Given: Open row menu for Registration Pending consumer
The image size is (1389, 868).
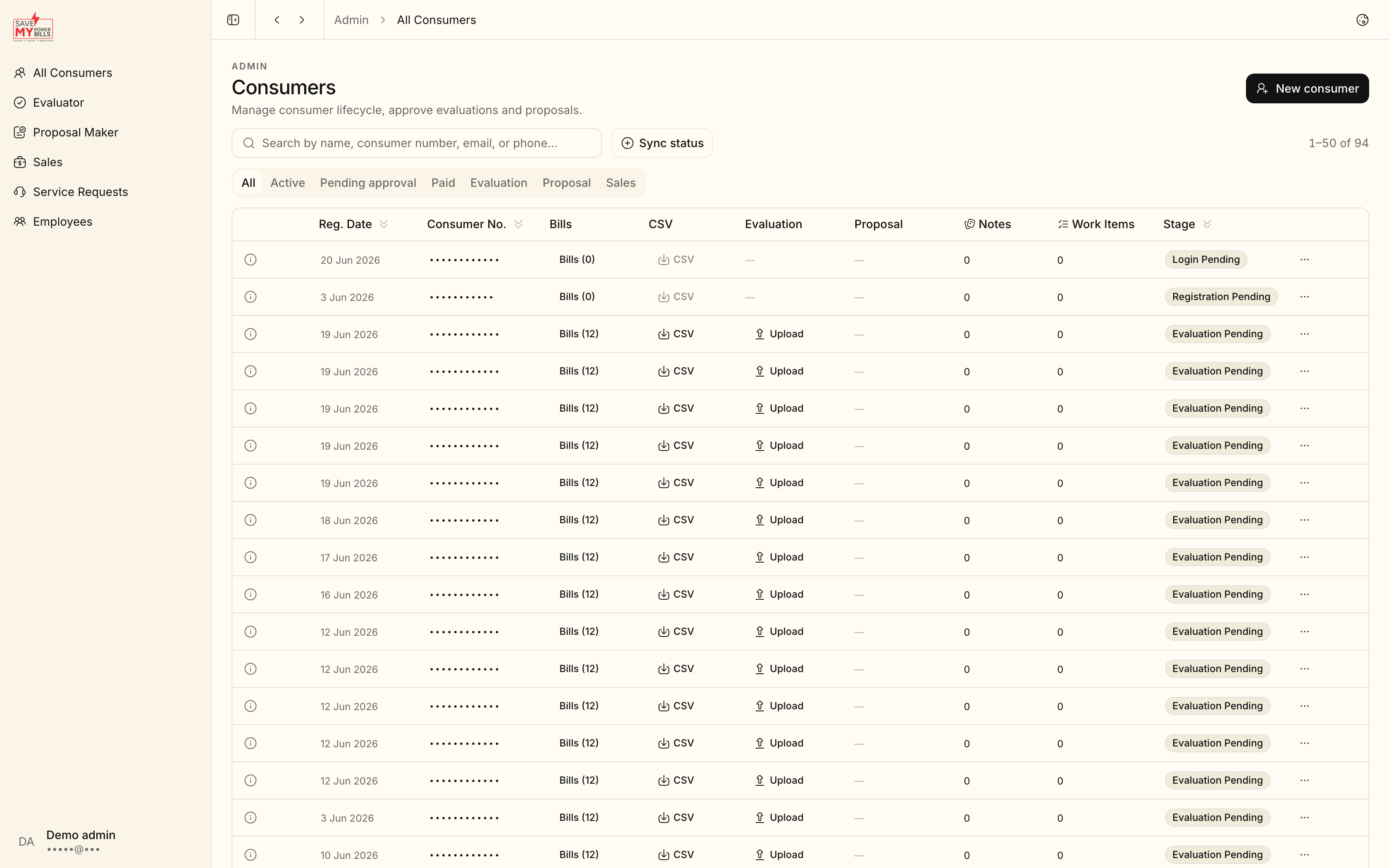Looking at the screenshot, I should [1304, 297].
